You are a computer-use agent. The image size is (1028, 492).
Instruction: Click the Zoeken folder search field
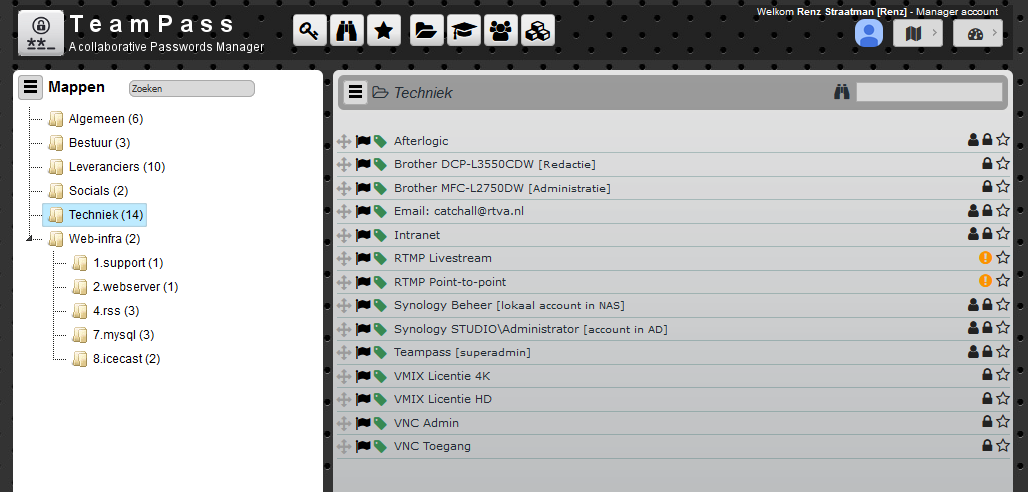click(x=192, y=89)
